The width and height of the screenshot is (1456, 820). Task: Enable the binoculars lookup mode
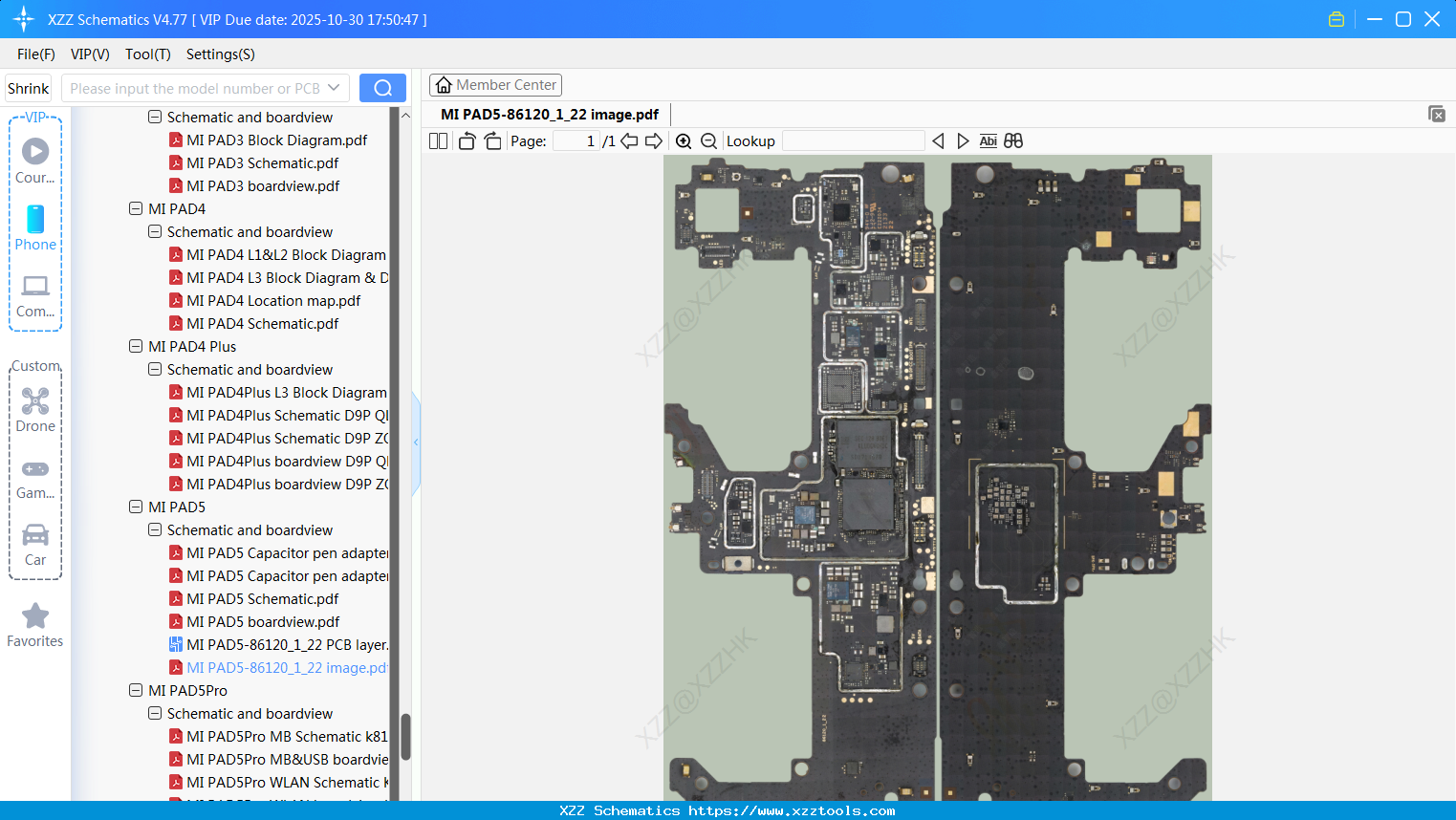(1013, 140)
